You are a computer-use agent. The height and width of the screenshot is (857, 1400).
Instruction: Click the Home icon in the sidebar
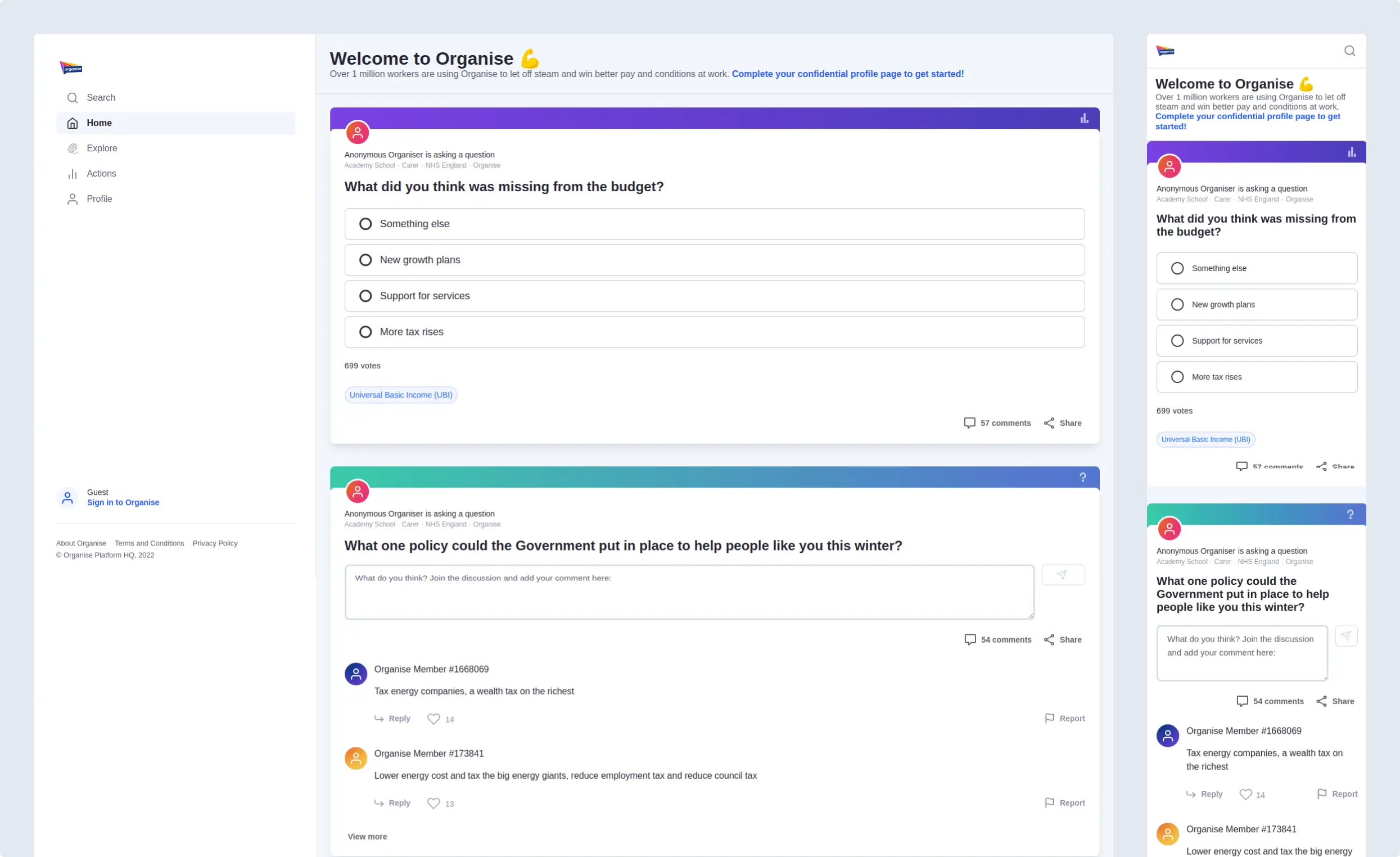(72, 123)
